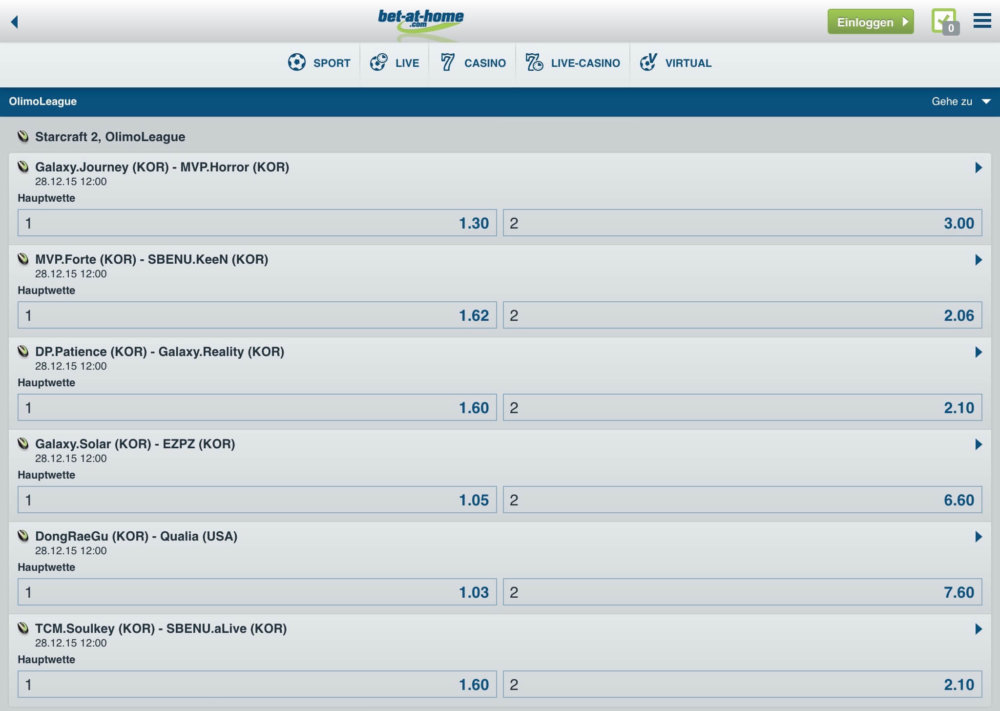
Task: Bet on DP.Patience at odds 1.60
Action: click(257, 408)
